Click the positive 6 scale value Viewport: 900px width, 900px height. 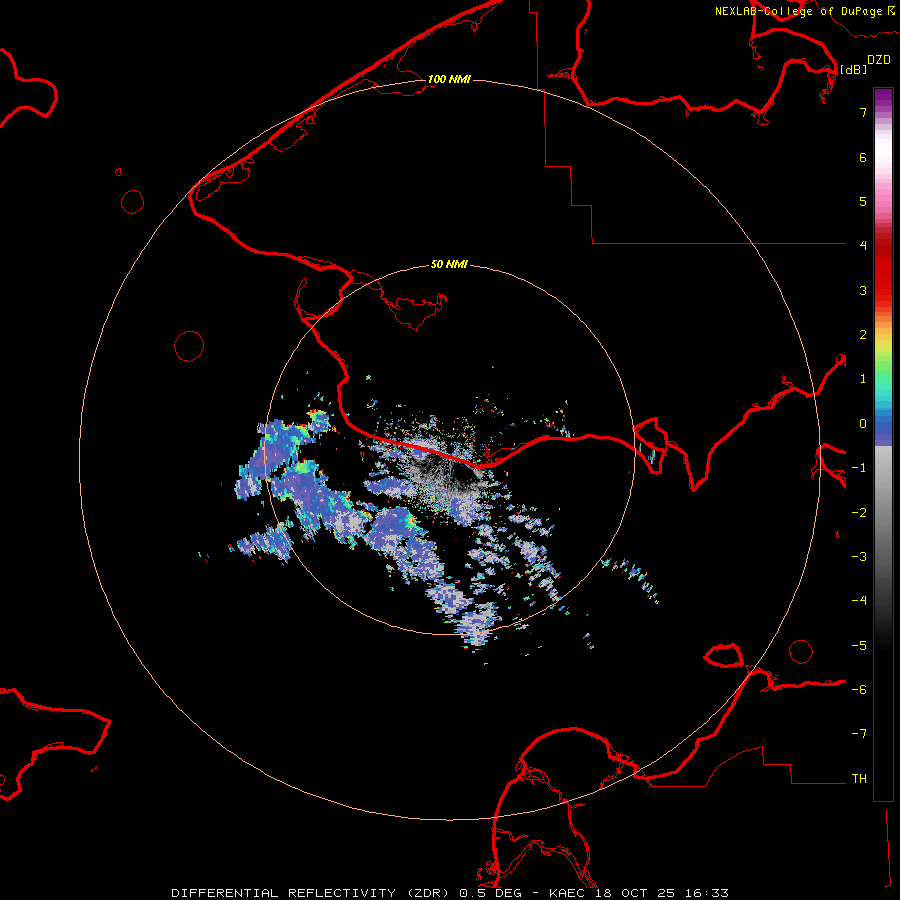863,157
